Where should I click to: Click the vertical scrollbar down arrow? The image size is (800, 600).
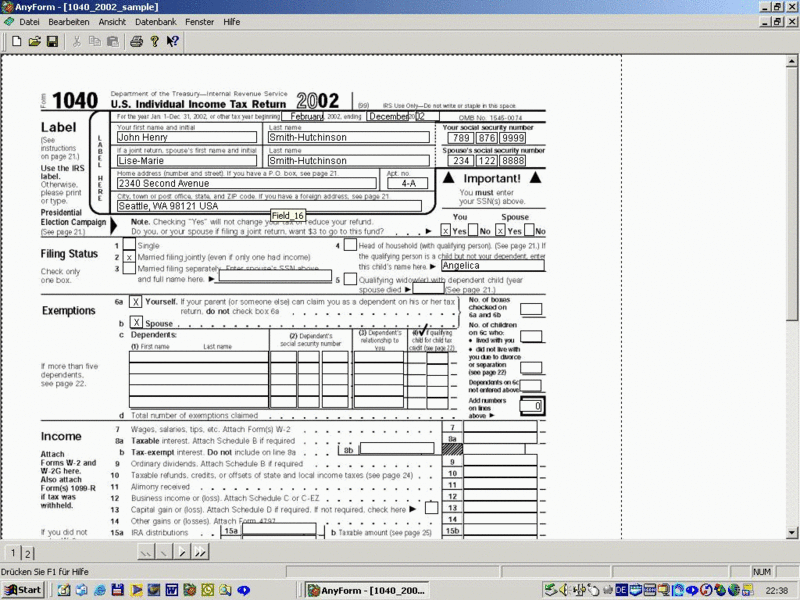pyautogui.click(x=791, y=533)
